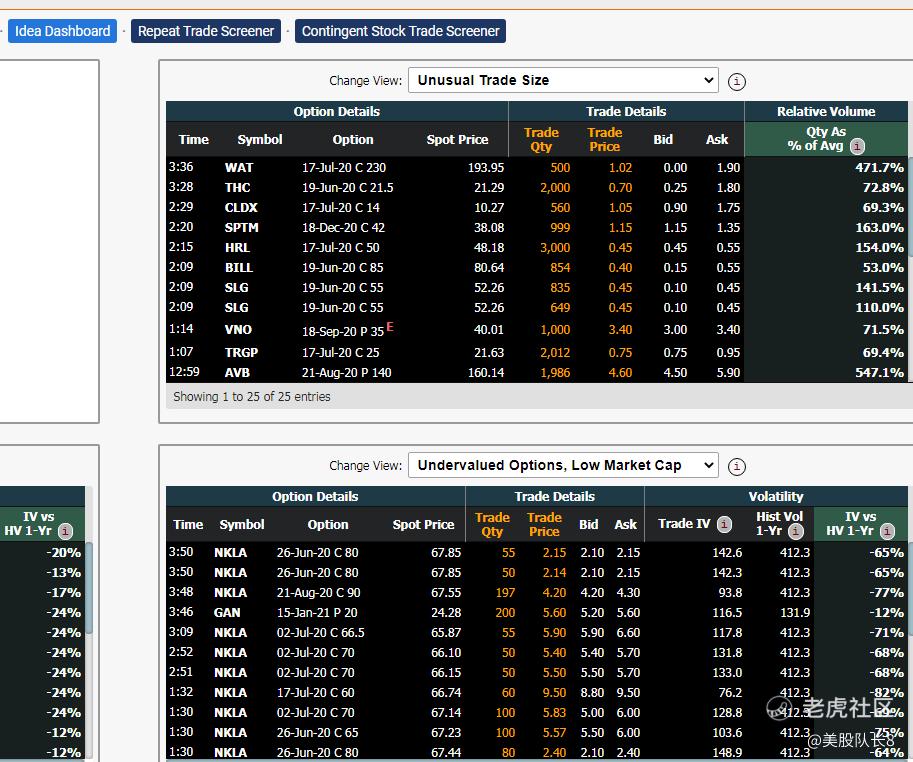This screenshot has width=913, height=762.
Task: Switch to the Idea Dashboard tab
Action: [62, 31]
